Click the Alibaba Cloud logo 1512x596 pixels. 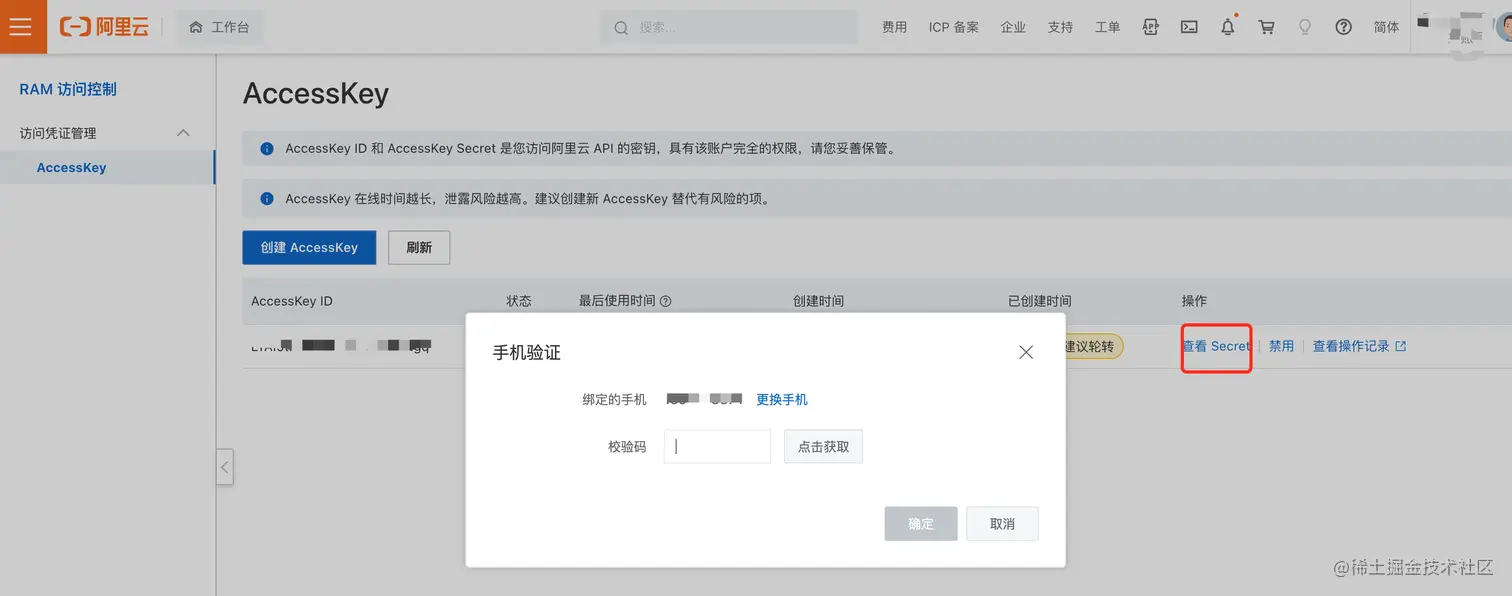pyautogui.click(x=104, y=27)
